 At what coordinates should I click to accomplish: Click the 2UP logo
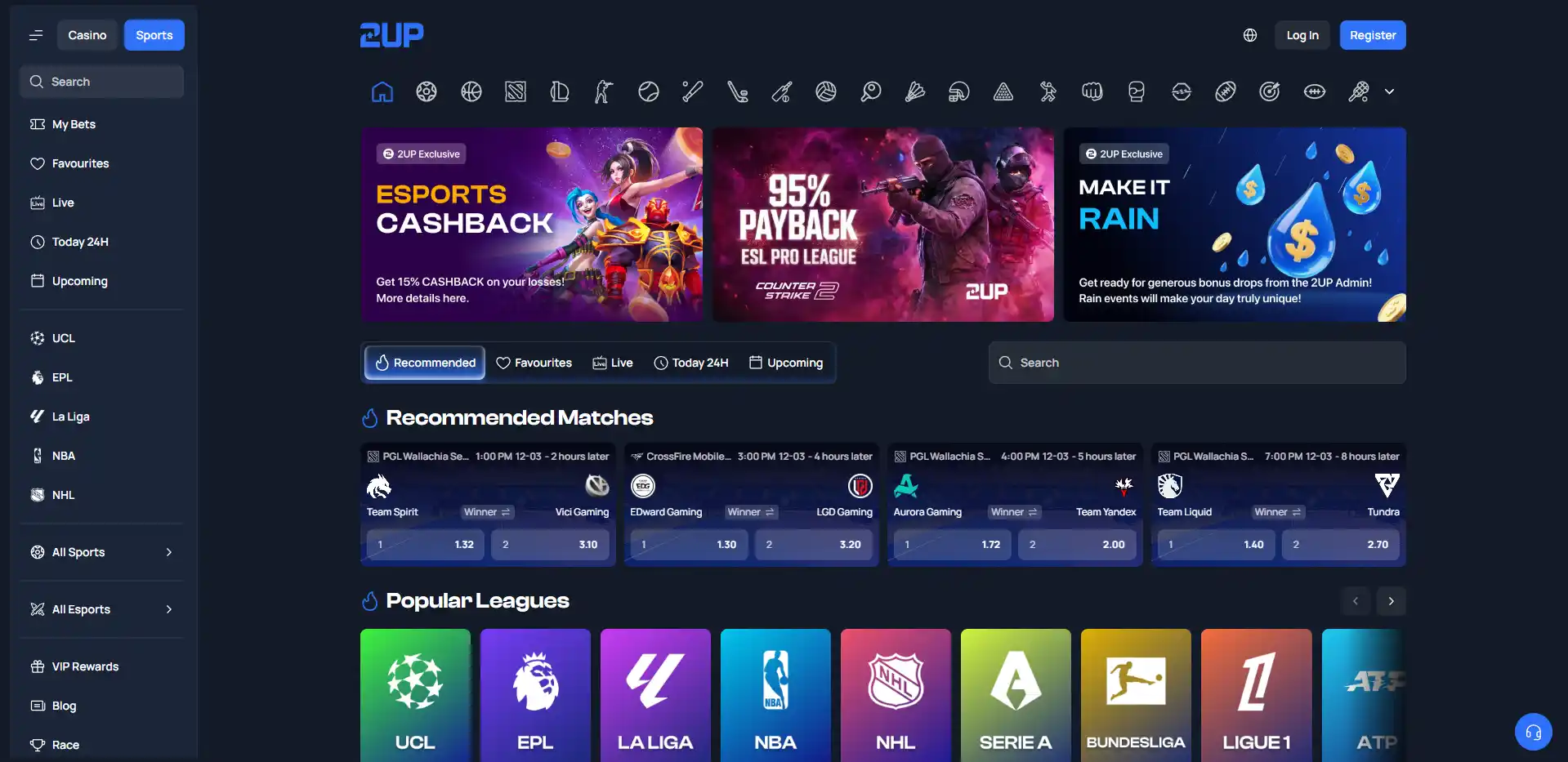coord(392,35)
